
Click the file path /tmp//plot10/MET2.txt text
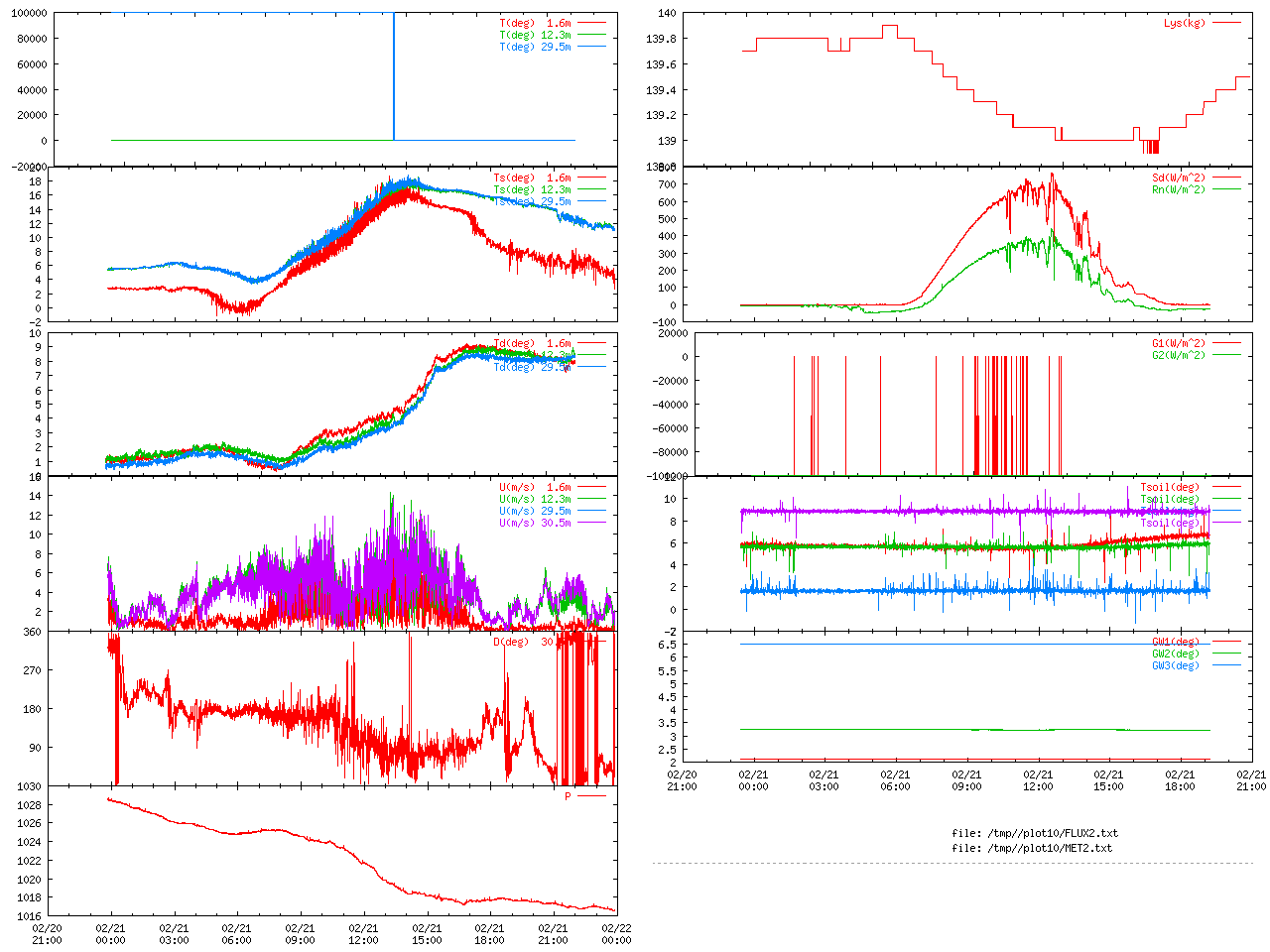(x=1032, y=848)
